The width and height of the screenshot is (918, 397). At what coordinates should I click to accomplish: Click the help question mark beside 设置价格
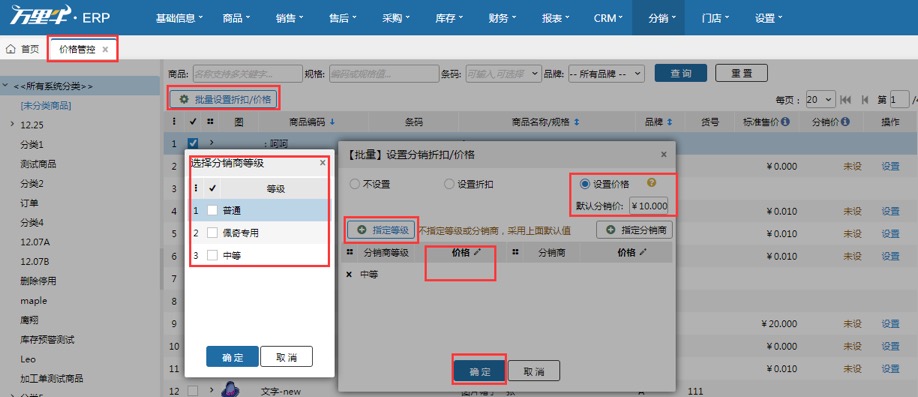point(651,183)
